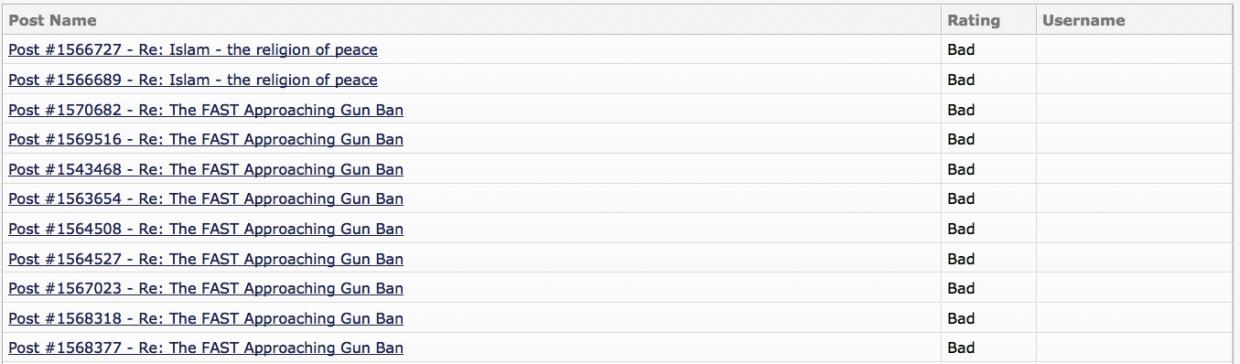Open post #1566727 Islam religion of peace link

(193, 50)
